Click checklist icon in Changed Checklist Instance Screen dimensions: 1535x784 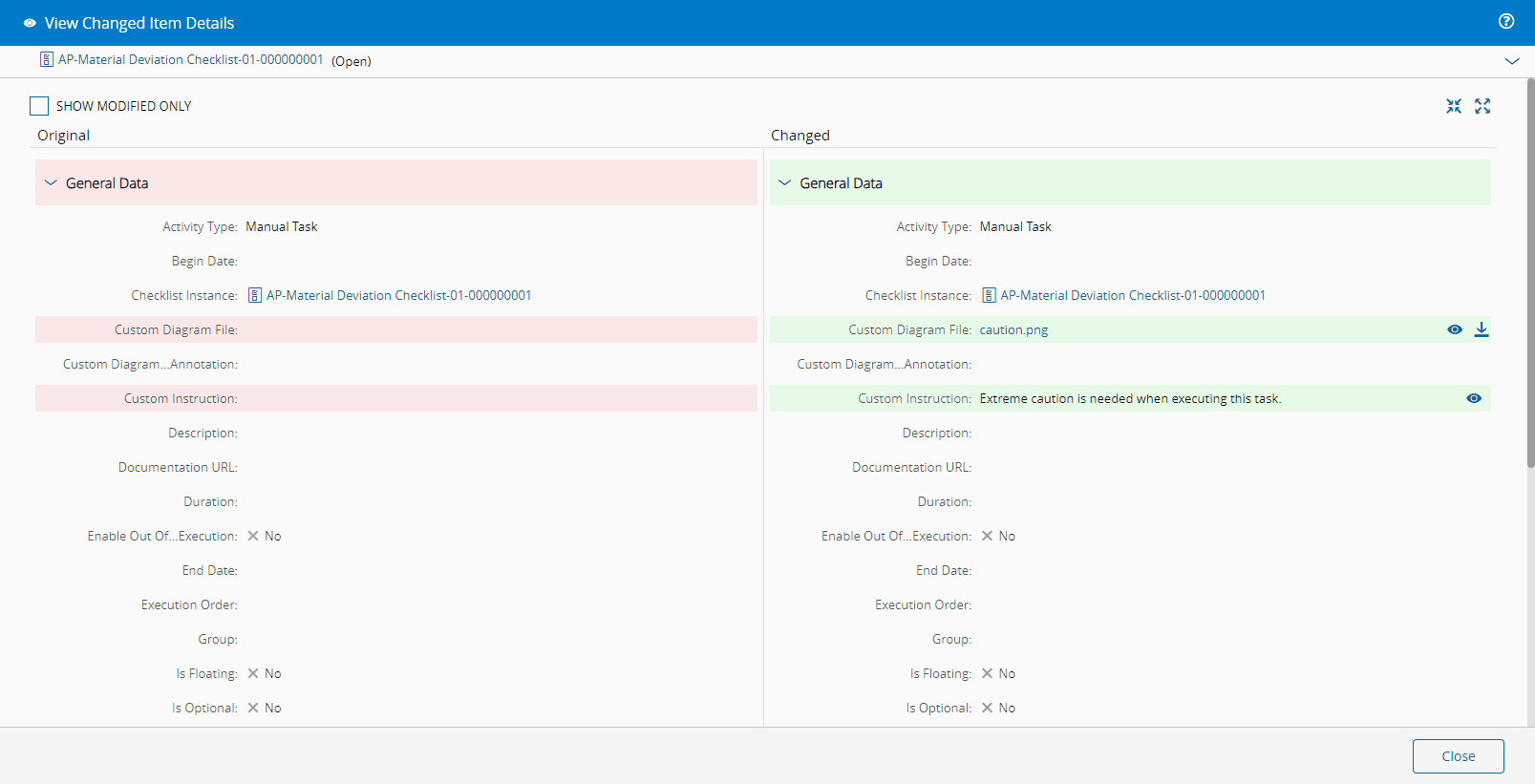pos(990,295)
